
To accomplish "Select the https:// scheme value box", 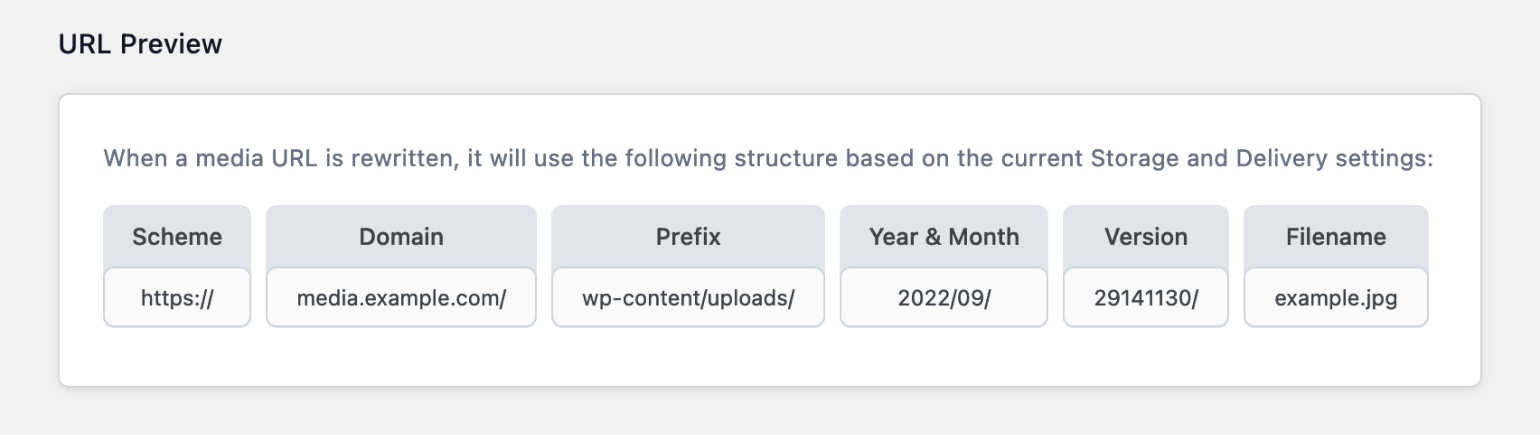I will pos(177,297).
